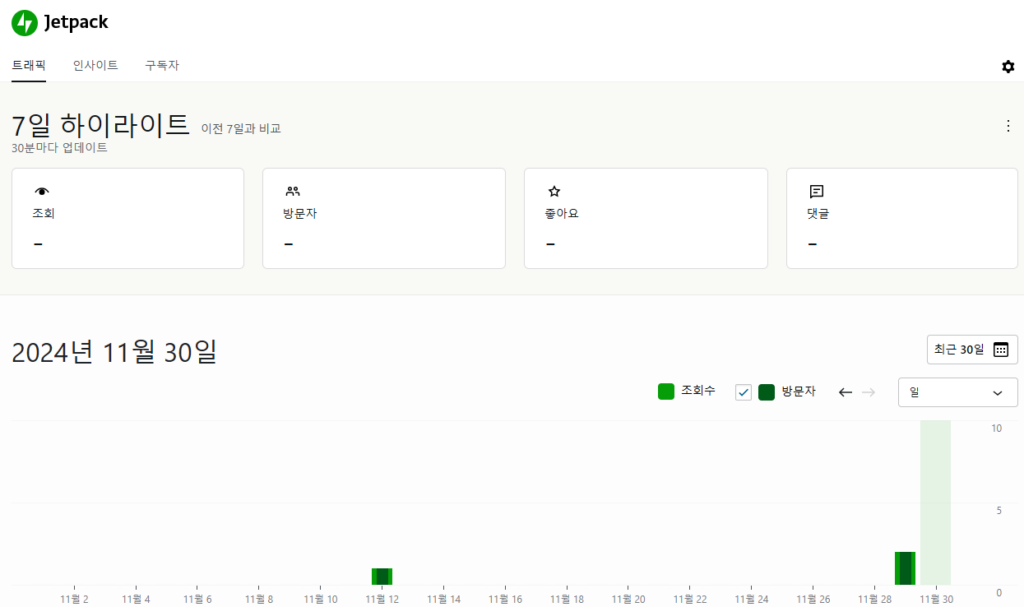Open the 일 period dropdown
1024x607 pixels.
[x=957, y=392]
